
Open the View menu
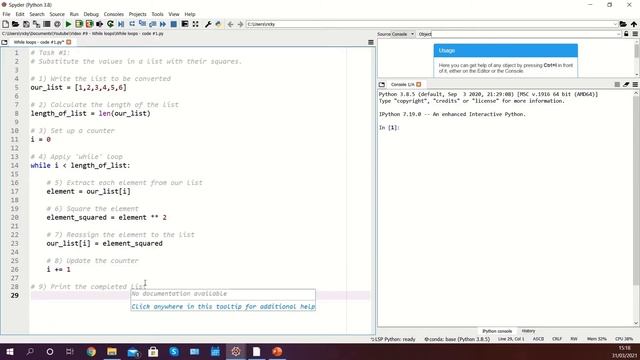174,14
